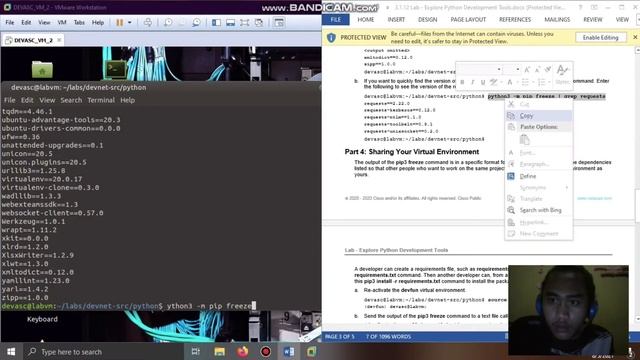640x360 pixels.
Task: Click the Enable Editing button
Action: (x=600, y=38)
